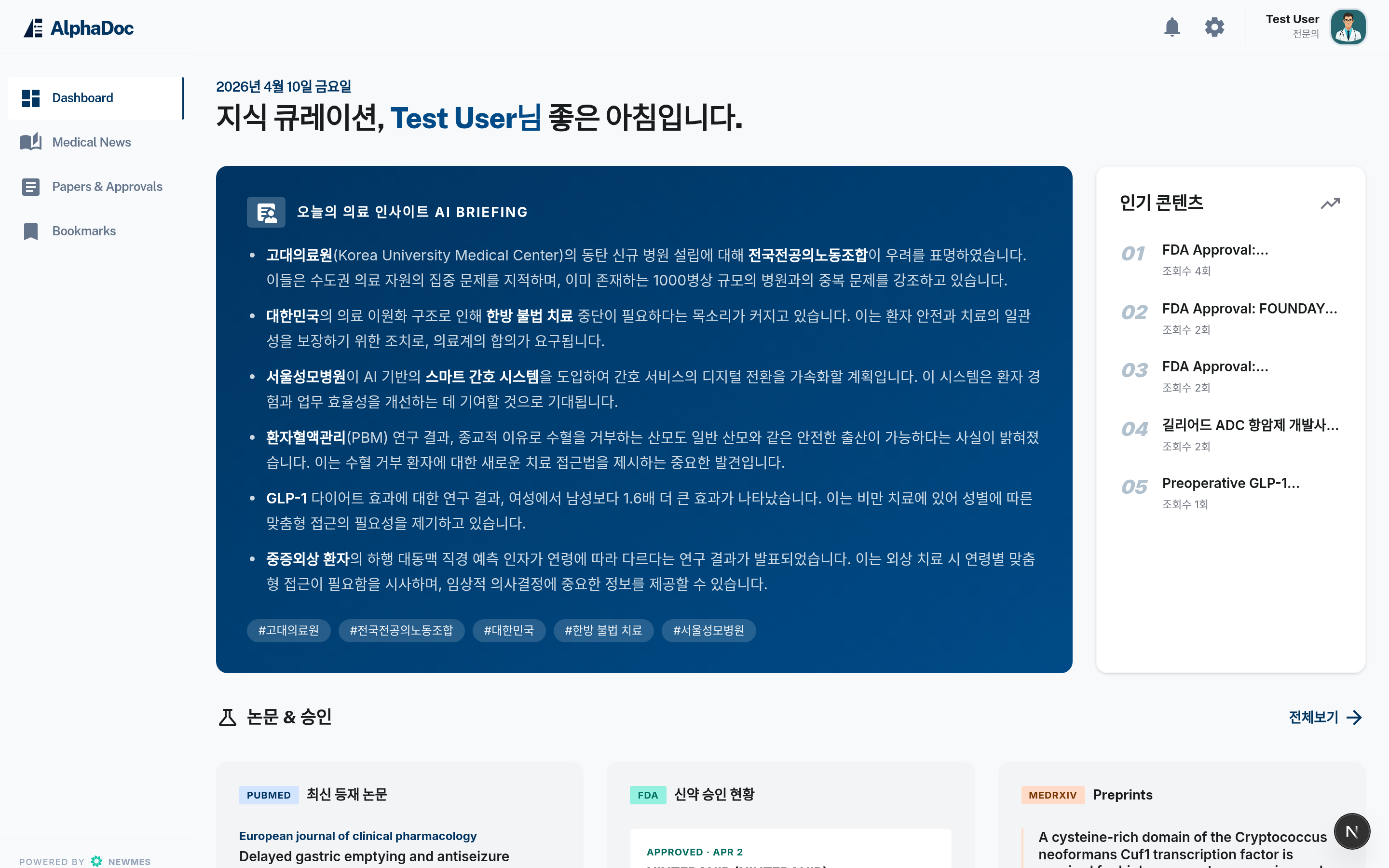Open the Bookmarks page
1389x868 pixels.
coord(84,231)
